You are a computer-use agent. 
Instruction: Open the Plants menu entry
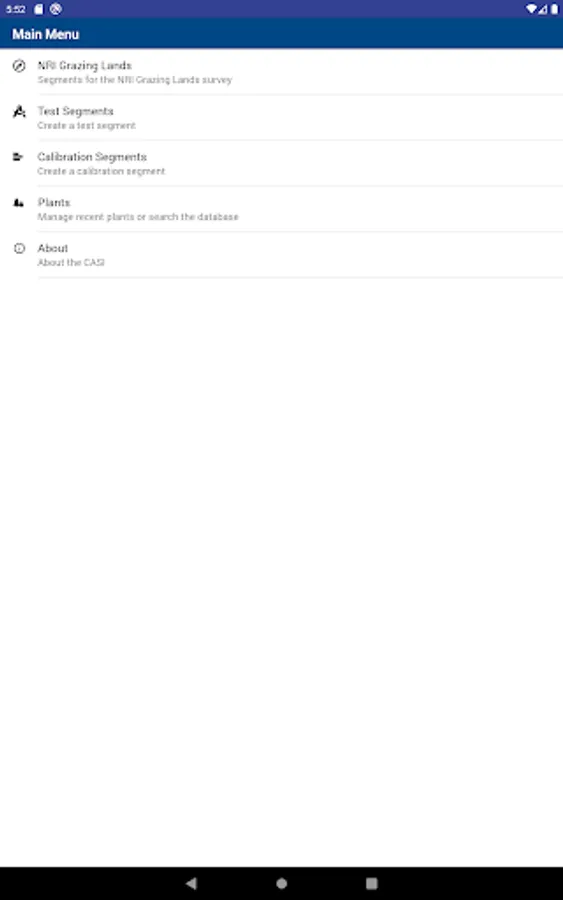click(281, 209)
